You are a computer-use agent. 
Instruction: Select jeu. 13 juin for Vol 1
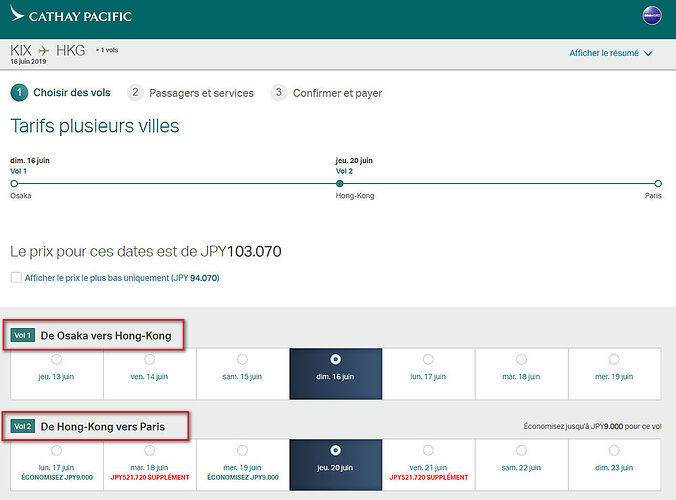click(x=56, y=374)
